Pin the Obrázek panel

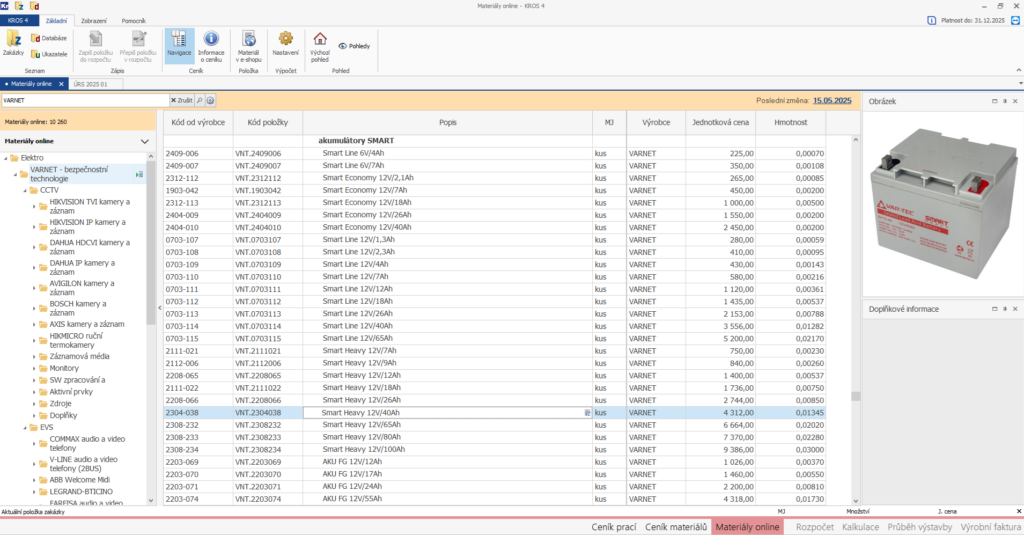(x=1005, y=101)
